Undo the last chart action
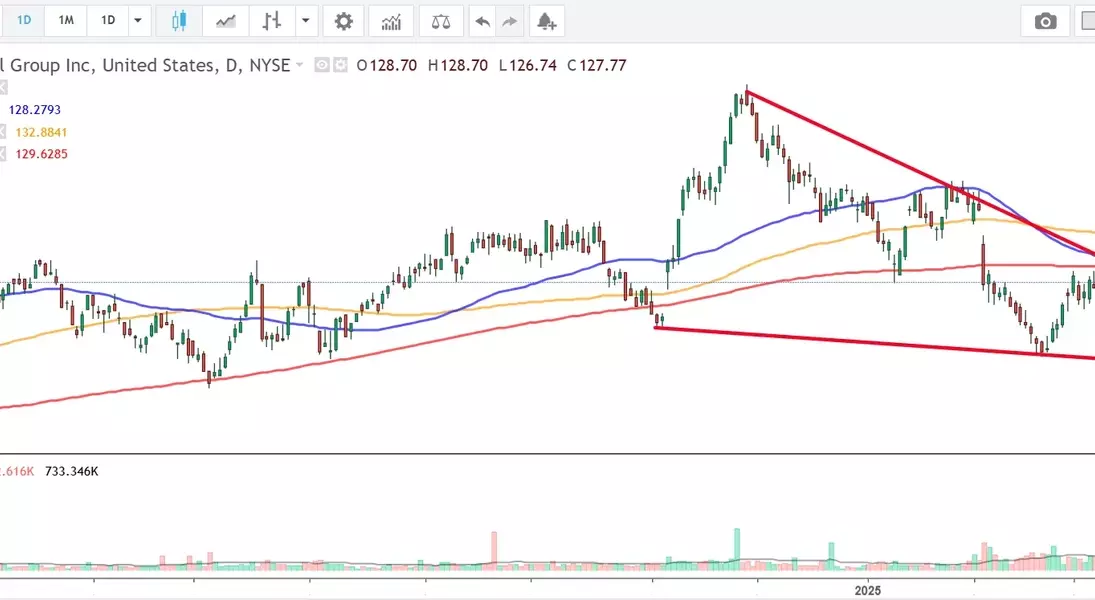This screenshot has width=1095, height=600. click(484, 21)
